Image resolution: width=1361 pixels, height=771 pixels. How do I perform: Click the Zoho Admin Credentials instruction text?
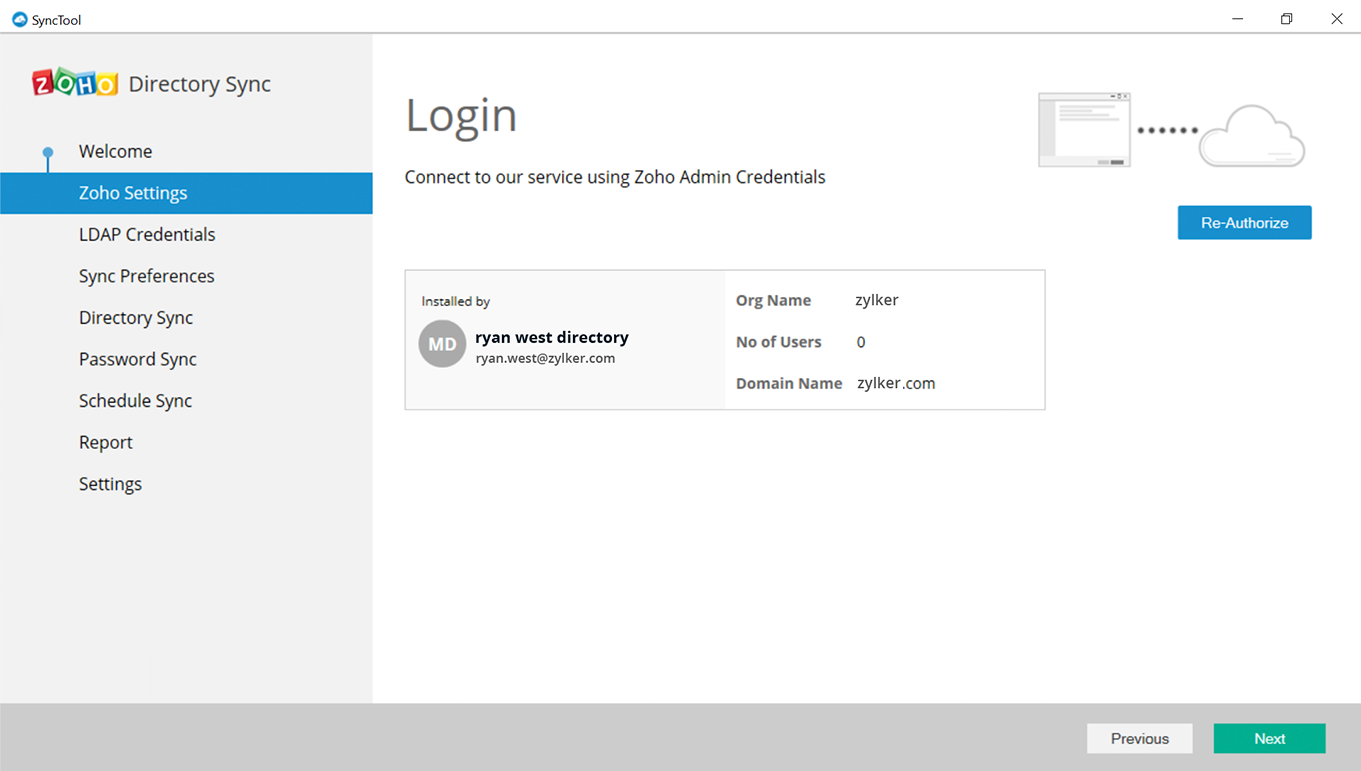(615, 177)
